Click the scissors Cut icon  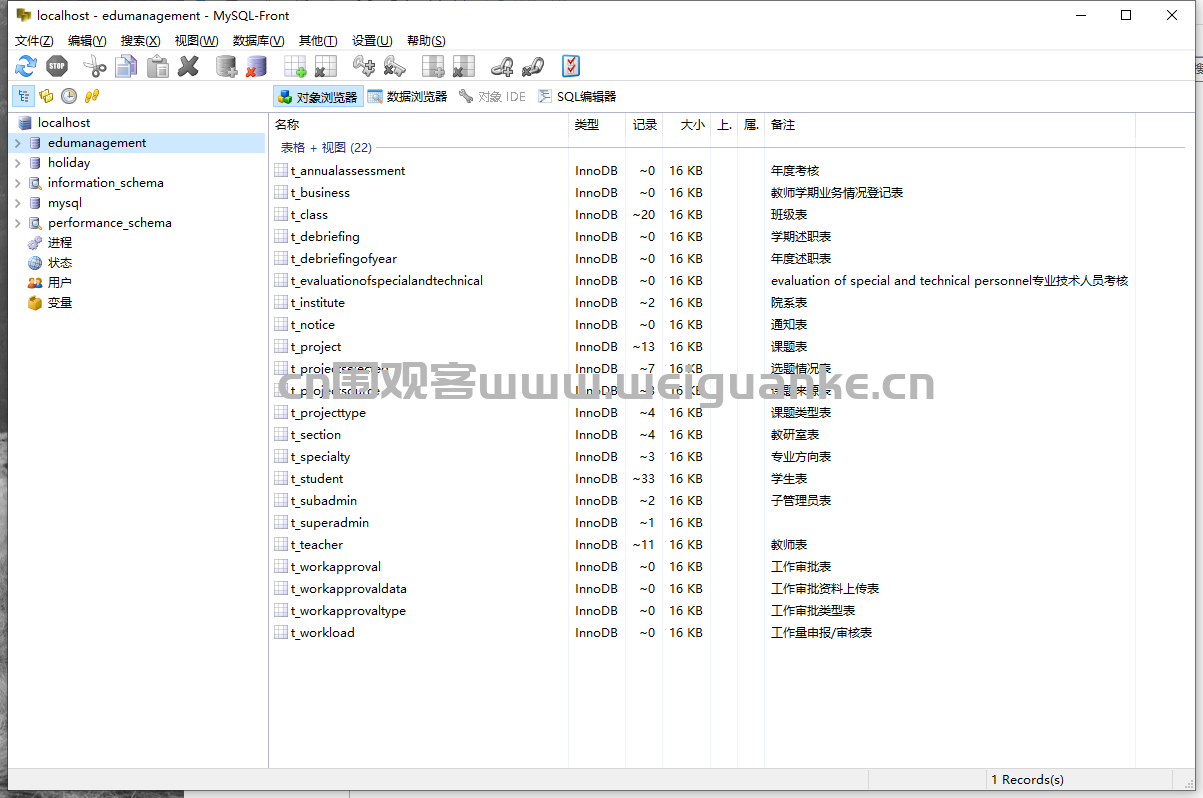point(95,66)
